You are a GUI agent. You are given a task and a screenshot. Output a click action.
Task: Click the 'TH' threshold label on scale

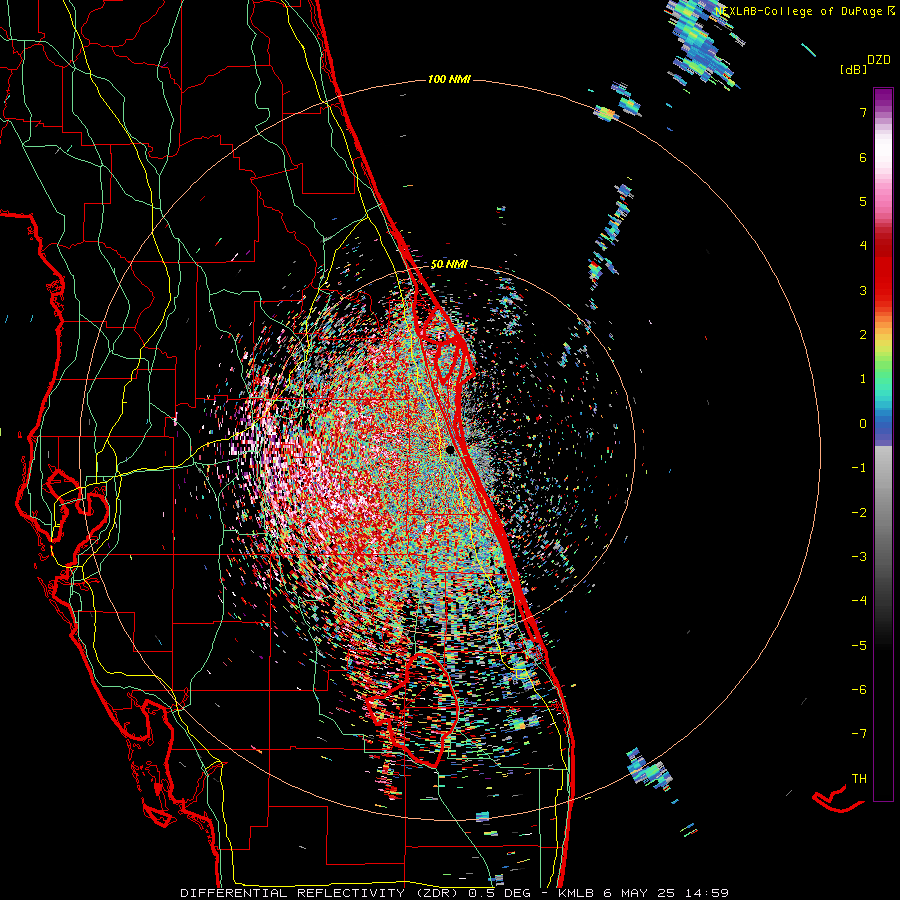[x=859, y=778]
